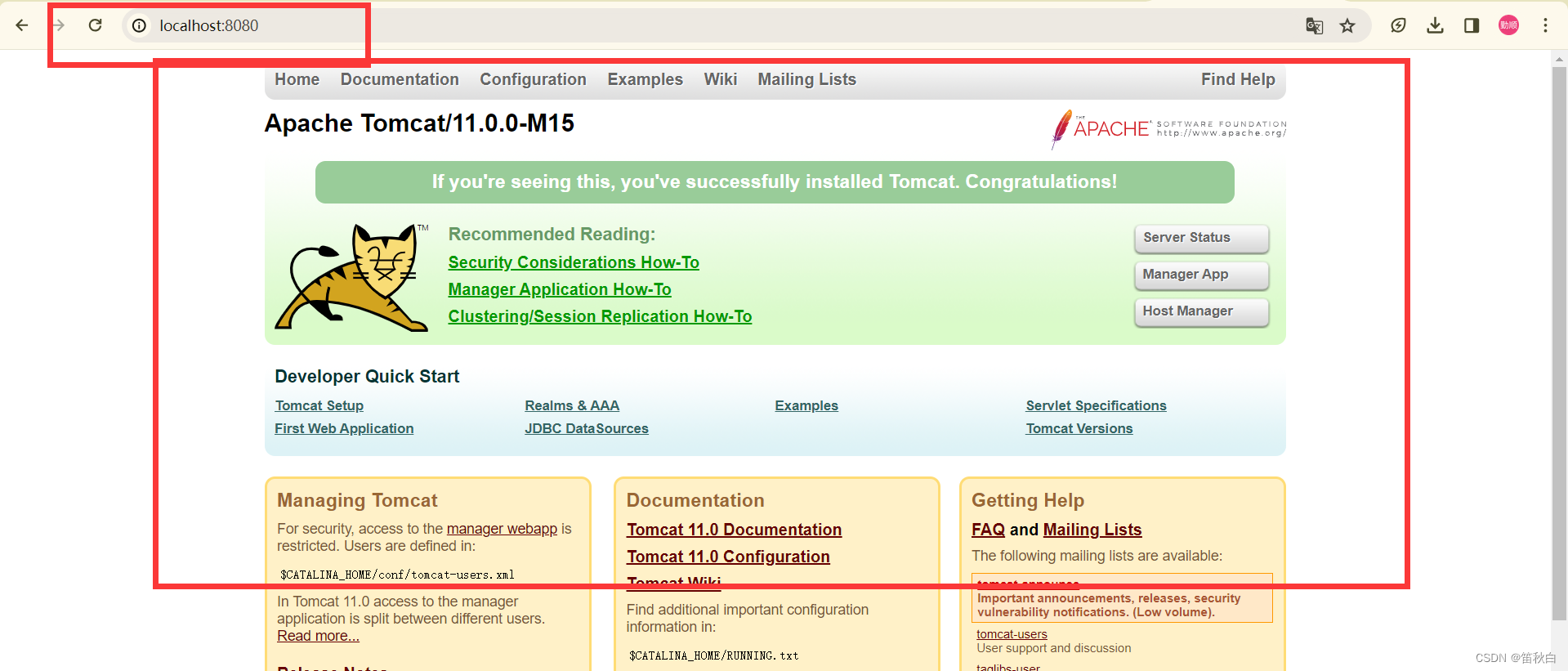
Task: Go forward with the browser forward arrow
Action: 59,25
